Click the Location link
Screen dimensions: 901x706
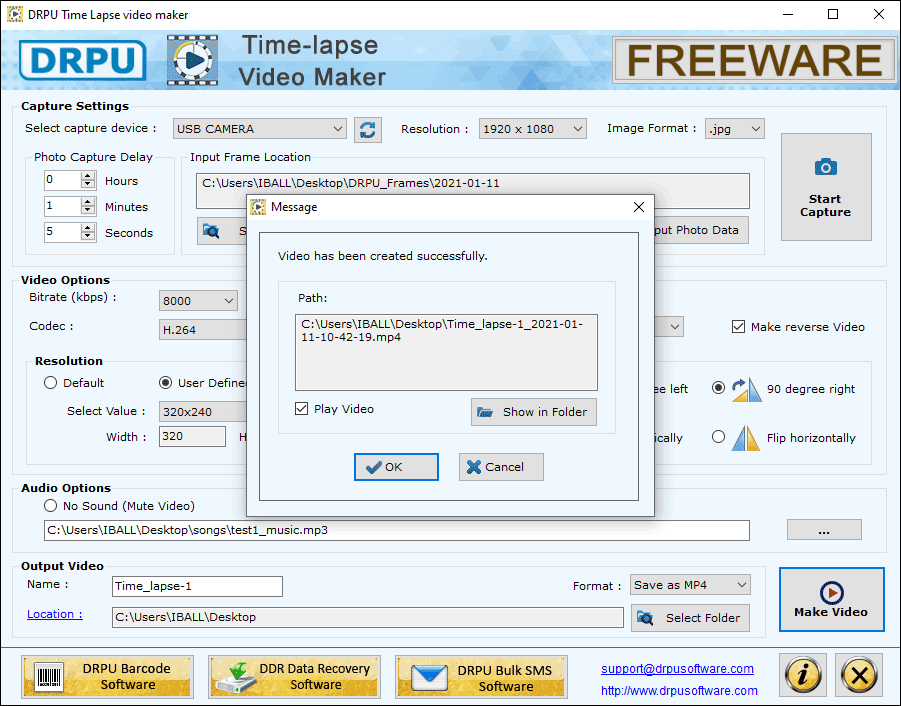coord(55,614)
